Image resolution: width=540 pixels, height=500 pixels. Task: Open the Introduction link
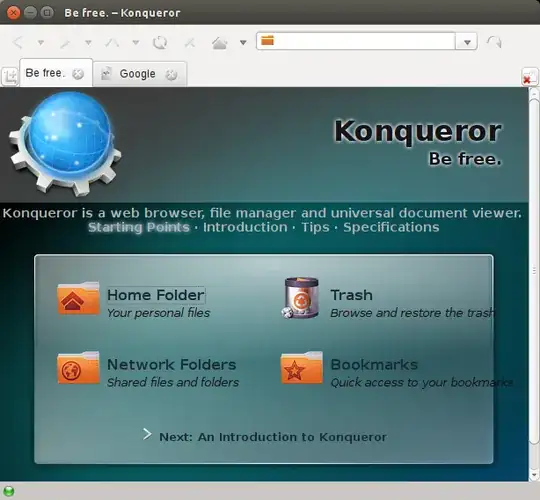point(245,227)
